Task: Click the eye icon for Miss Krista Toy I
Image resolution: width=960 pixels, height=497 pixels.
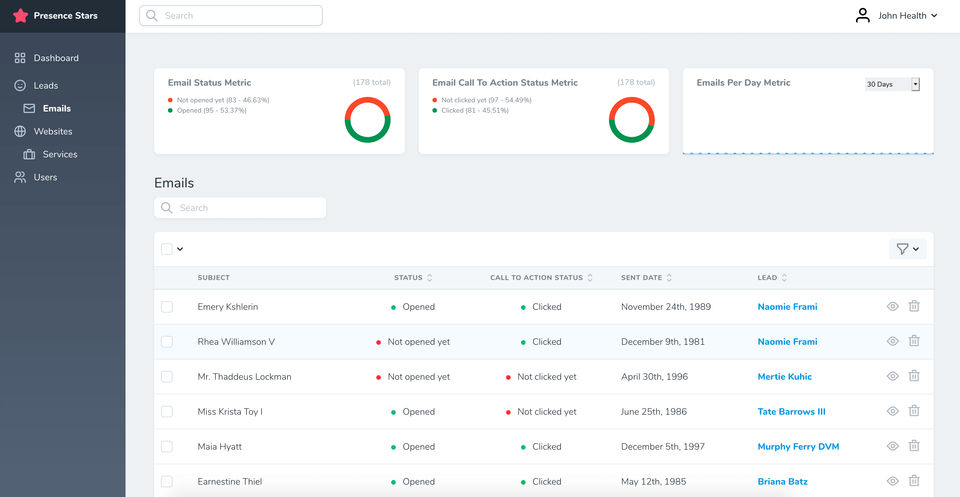Action: coord(893,411)
